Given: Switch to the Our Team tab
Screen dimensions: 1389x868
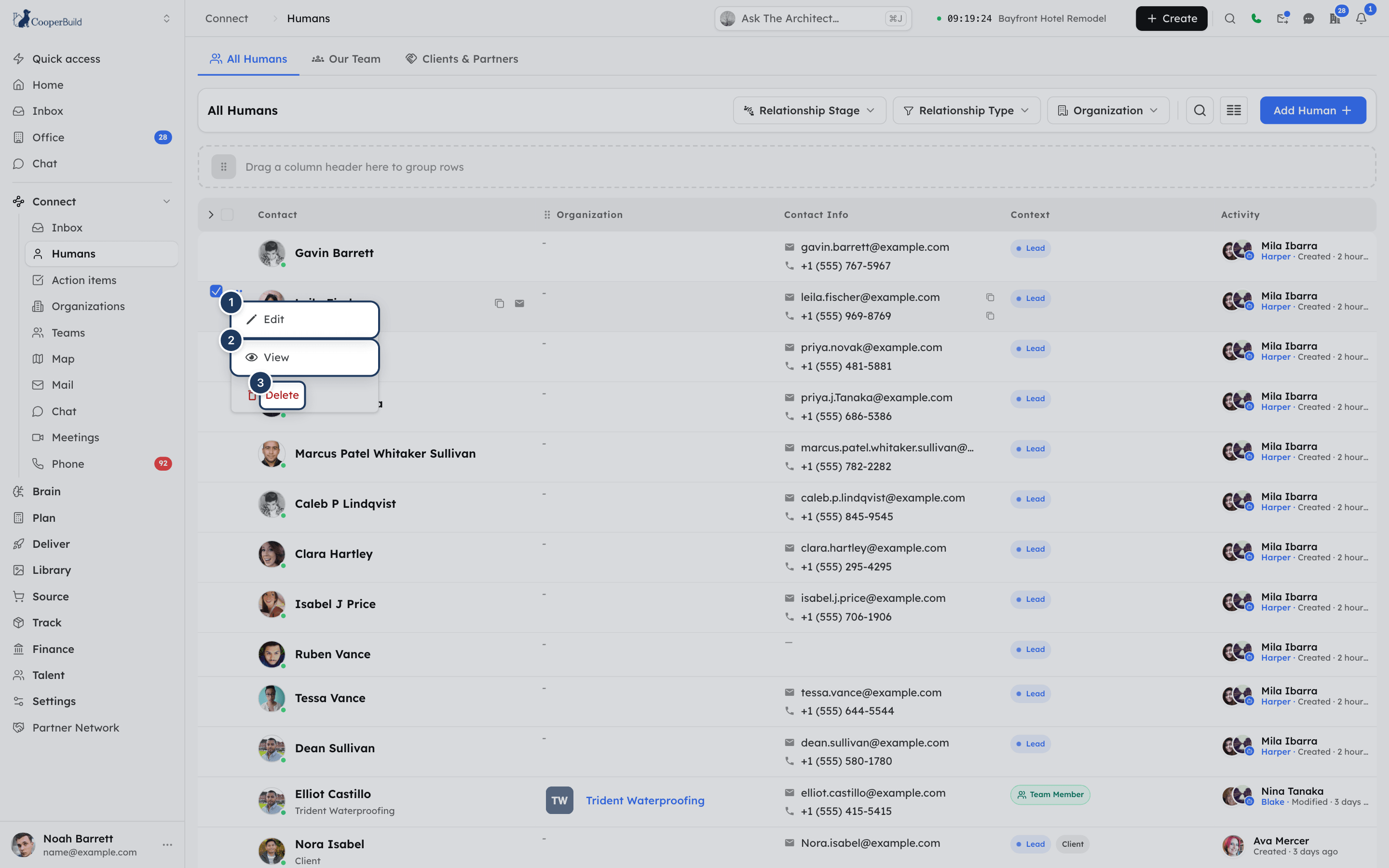Looking at the screenshot, I should click(x=346, y=58).
